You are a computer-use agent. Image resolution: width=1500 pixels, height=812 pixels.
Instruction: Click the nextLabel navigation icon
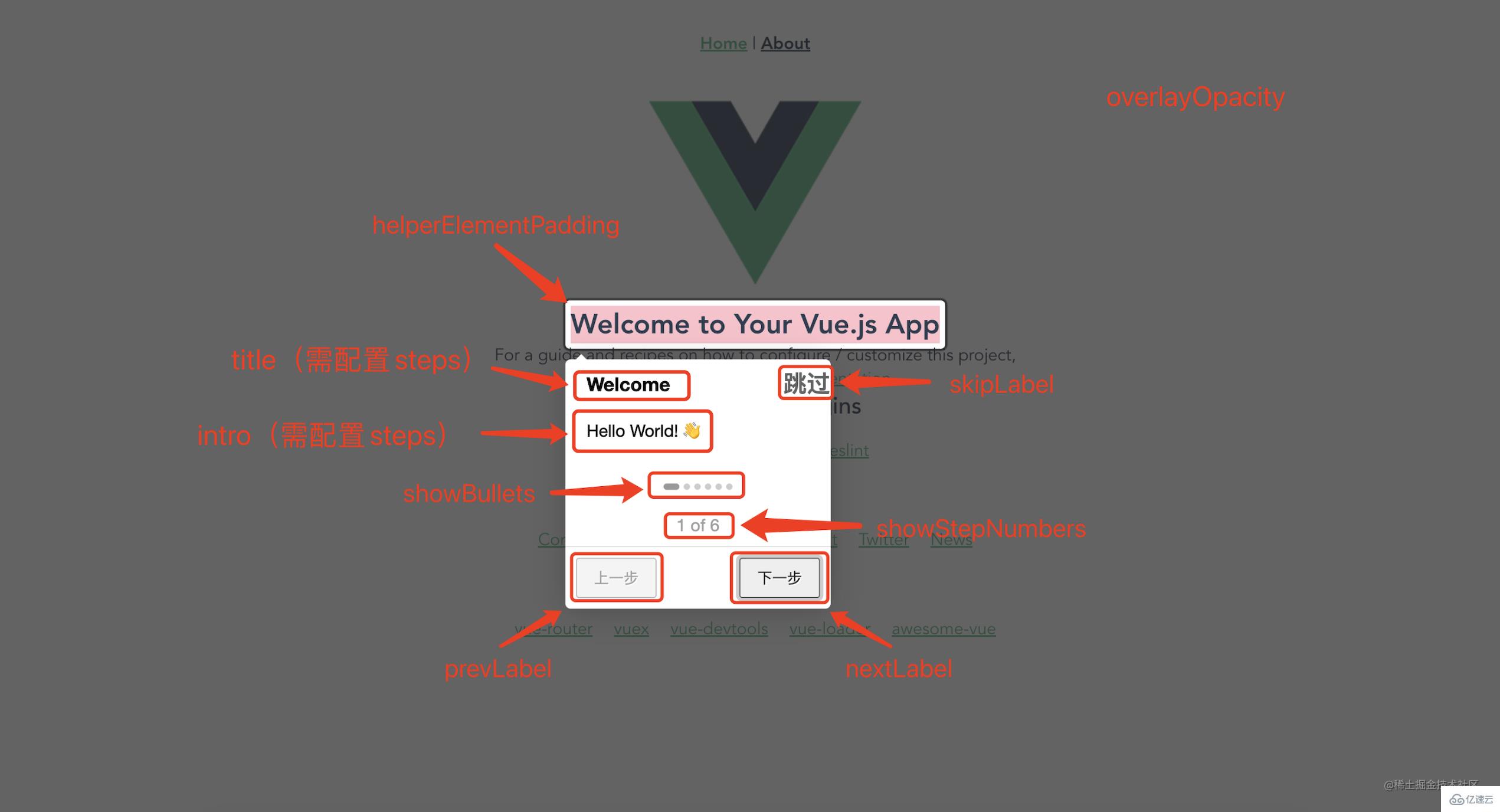[779, 577]
